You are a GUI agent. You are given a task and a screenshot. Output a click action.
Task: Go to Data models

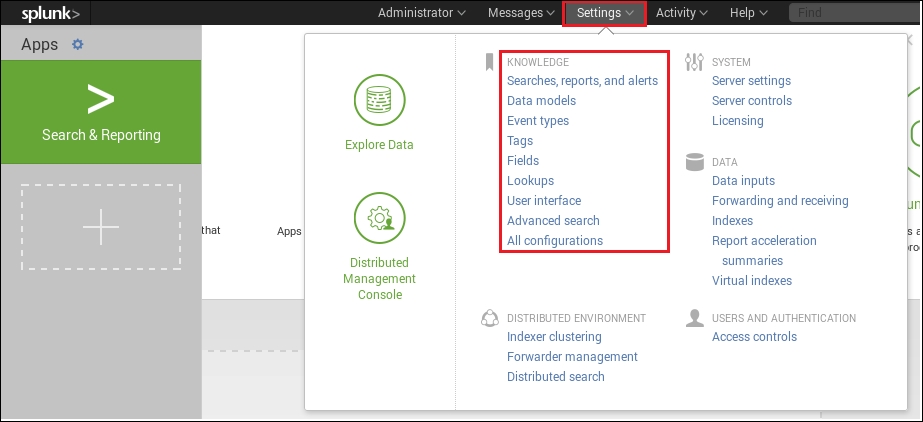(x=541, y=101)
